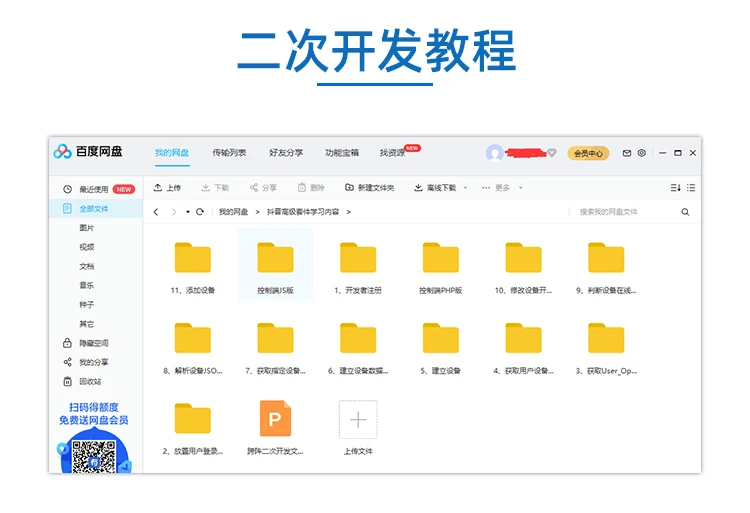The height and width of the screenshot is (513, 750).
Task: Click the 我的网盘 breadcrumb link
Action: (x=233, y=212)
